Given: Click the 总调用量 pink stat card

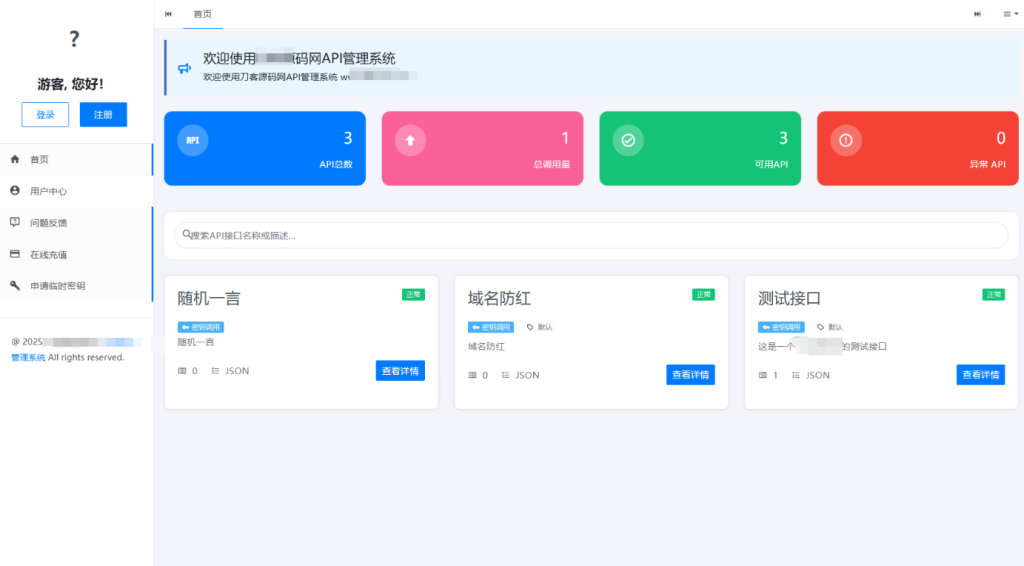Looking at the screenshot, I should 482,148.
